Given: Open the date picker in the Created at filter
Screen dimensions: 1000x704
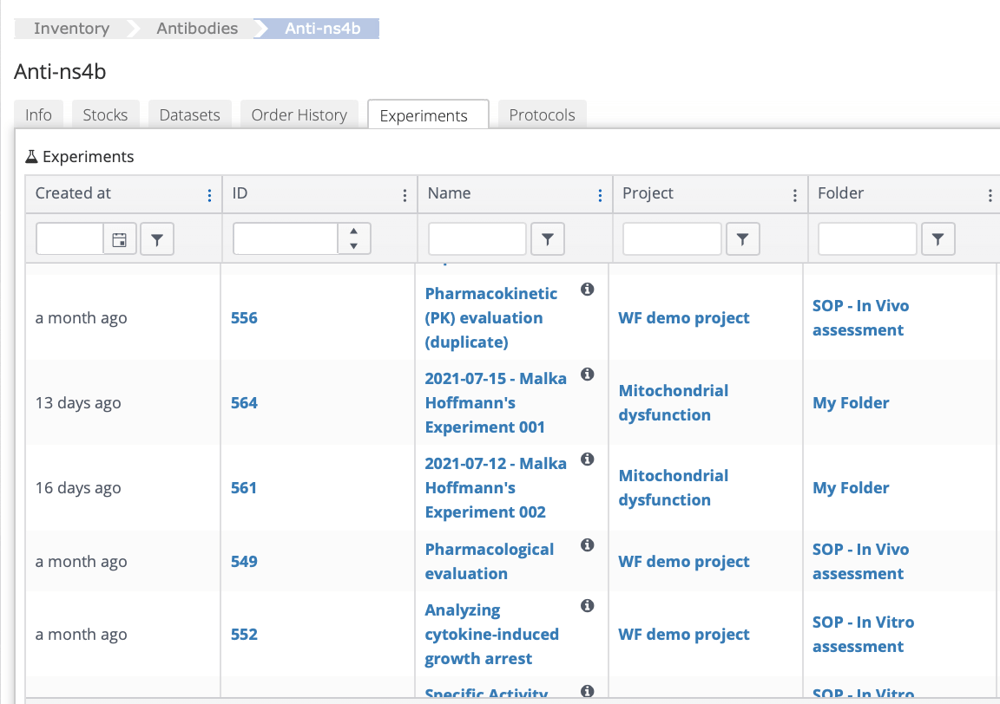Looking at the screenshot, I should [x=117, y=238].
